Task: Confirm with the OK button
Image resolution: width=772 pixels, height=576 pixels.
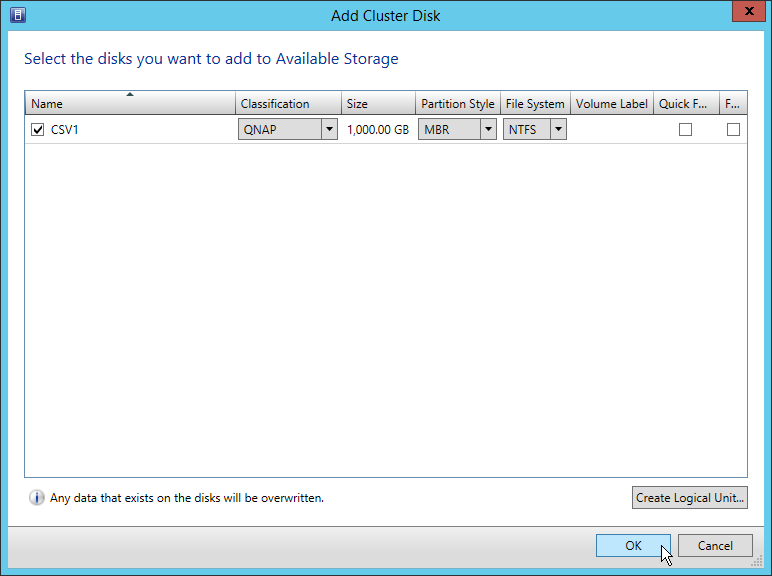Action: [633, 545]
